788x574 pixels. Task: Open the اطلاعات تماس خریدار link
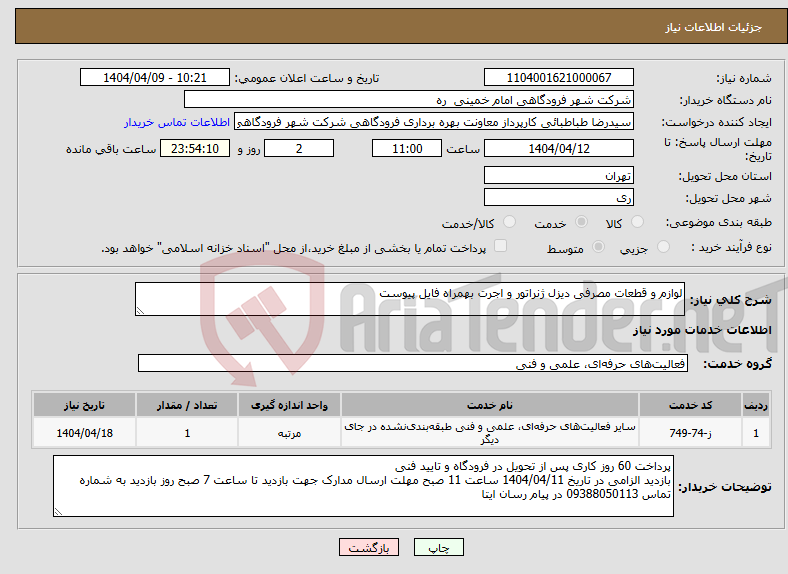177,122
